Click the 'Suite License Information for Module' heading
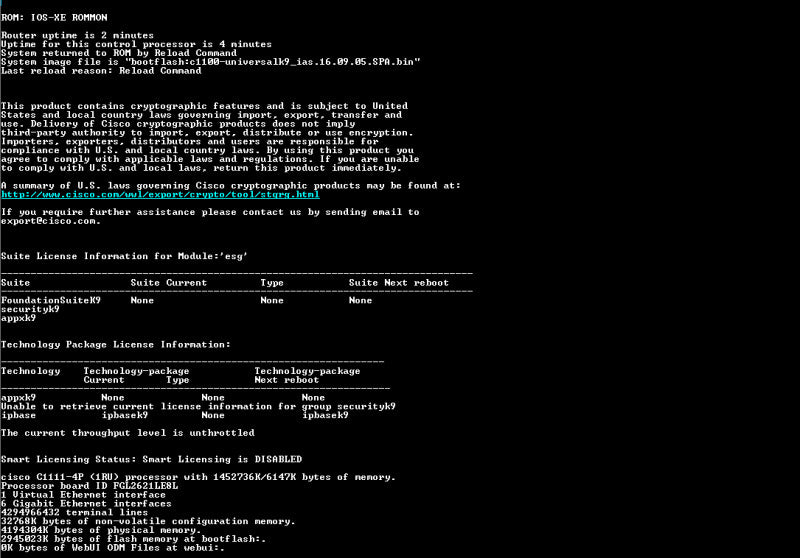This screenshot has width=800, height=558. click(x=124, y=256)
